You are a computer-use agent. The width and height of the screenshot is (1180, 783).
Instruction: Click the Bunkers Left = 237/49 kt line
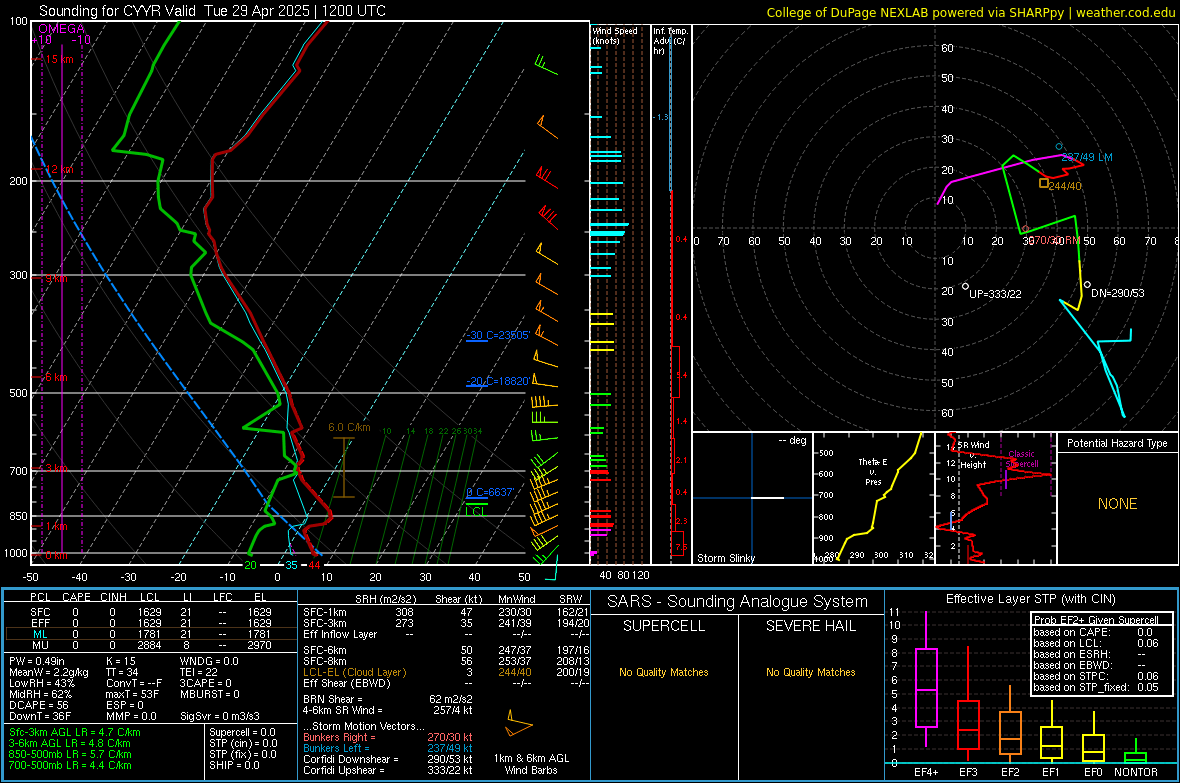pyautogui.click(x=388, y=748)
